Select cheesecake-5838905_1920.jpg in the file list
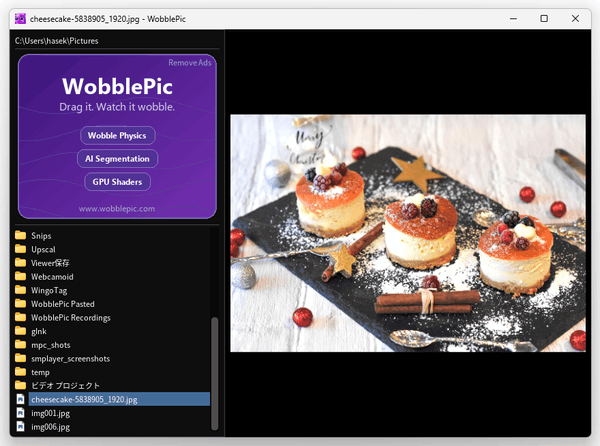The image size is (600, 446). point(119,399)
